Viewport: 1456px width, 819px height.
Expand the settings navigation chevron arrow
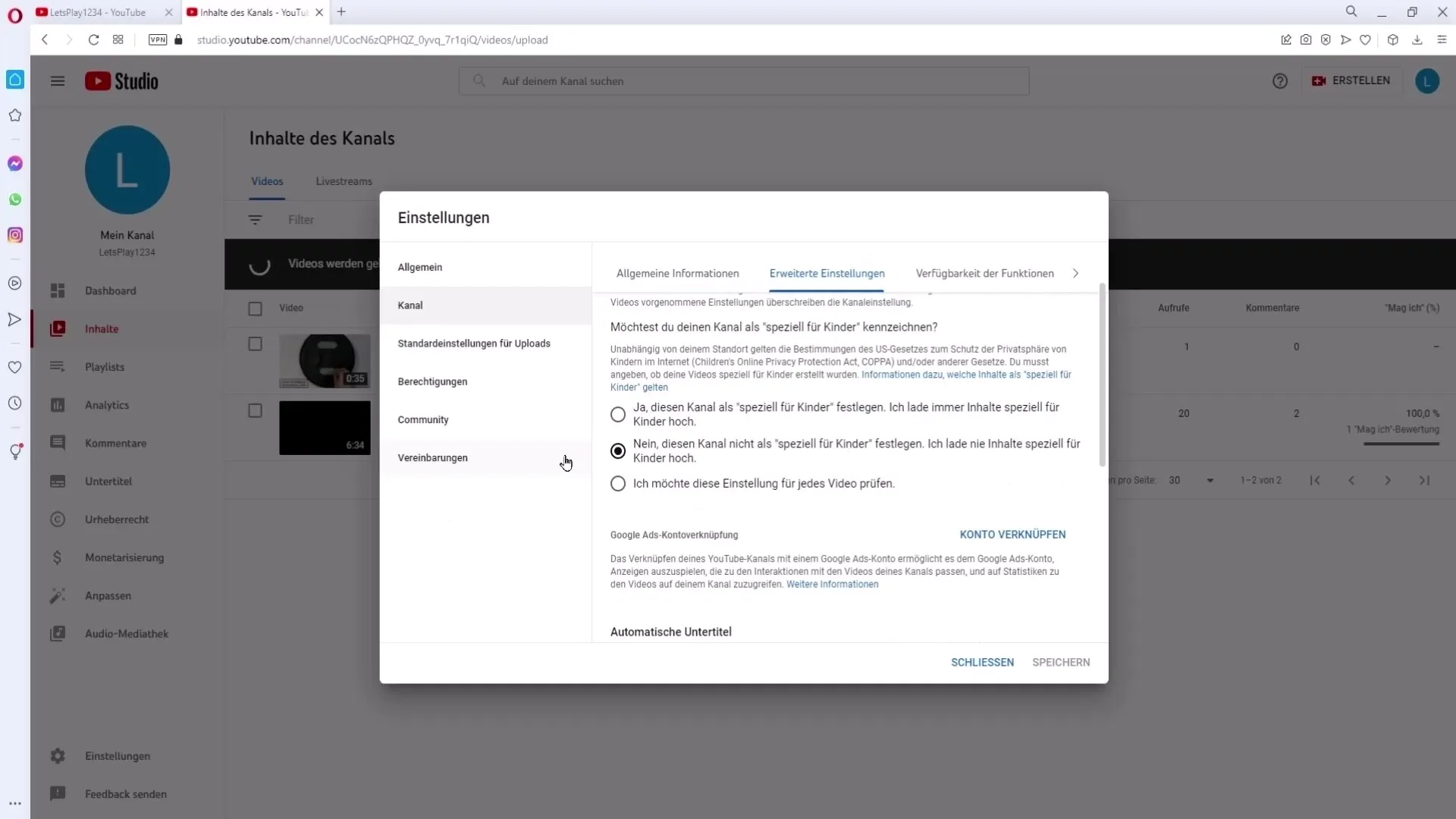point(1076,273)
